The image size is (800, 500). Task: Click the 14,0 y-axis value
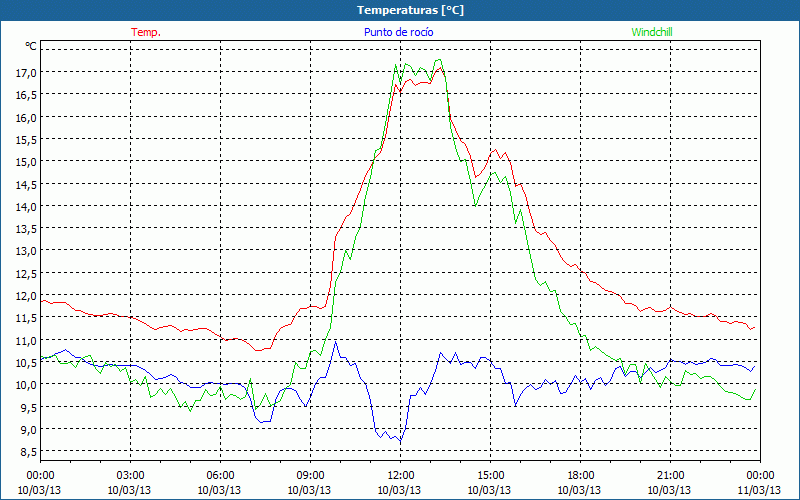pos(26,206)
